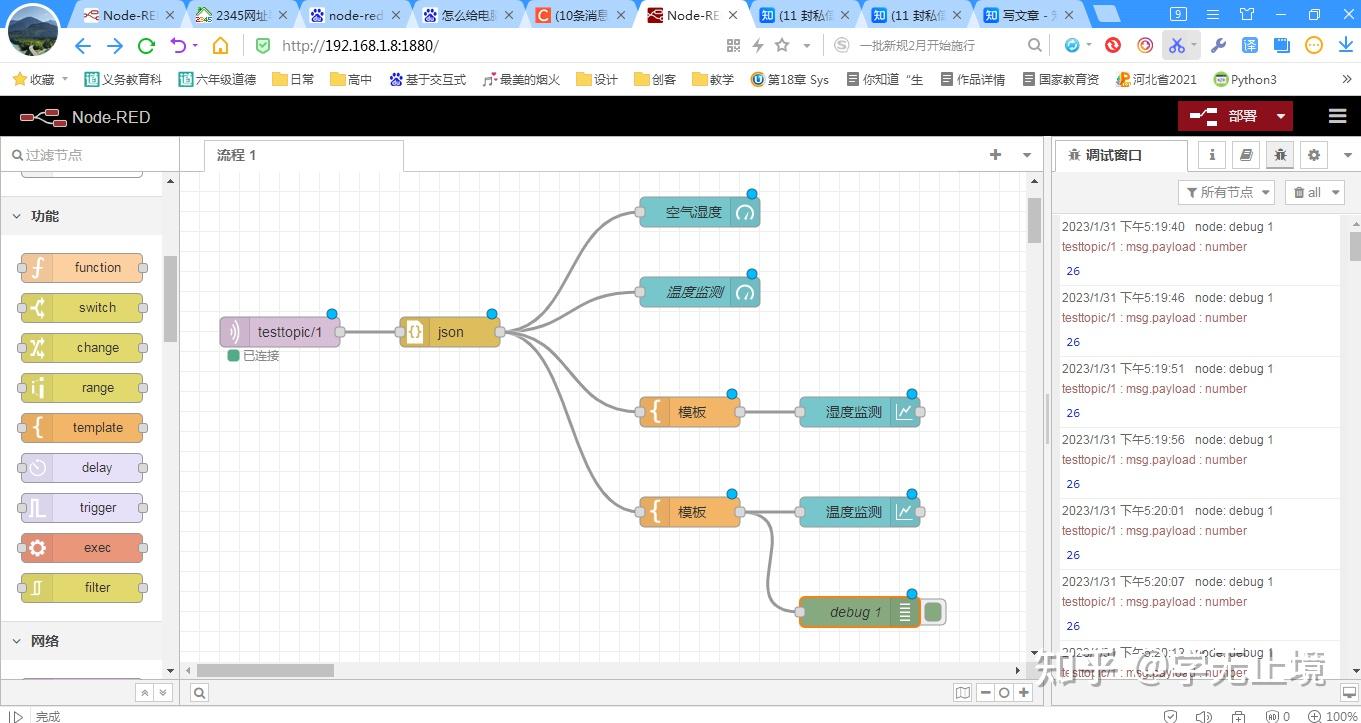1361x723 pixels.
Task: Open the deploy options dropdown arrow
Action: pos(1280,116)
